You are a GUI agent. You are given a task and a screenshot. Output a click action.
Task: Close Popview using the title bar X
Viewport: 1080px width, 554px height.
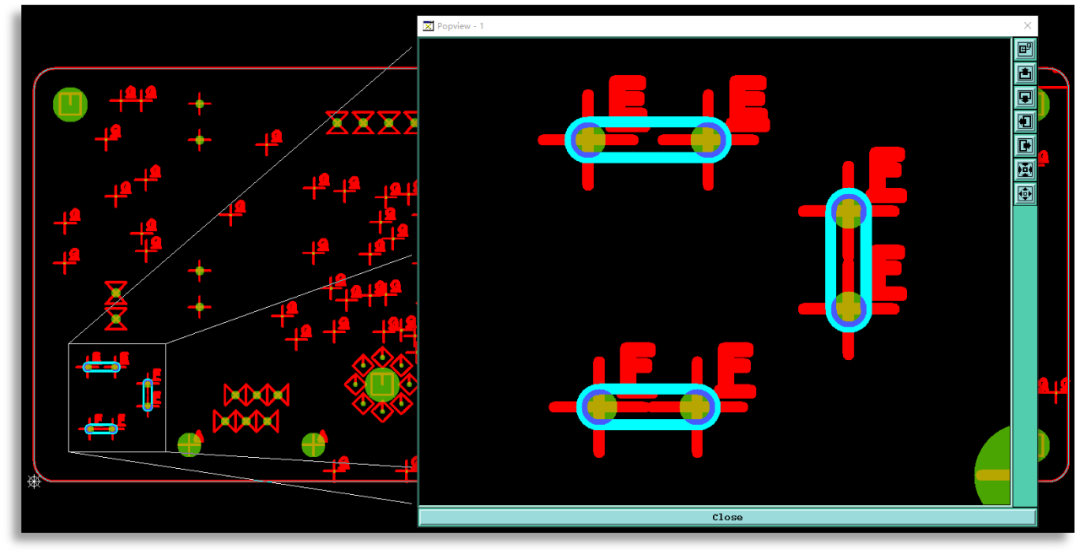tap(1027, 26)
